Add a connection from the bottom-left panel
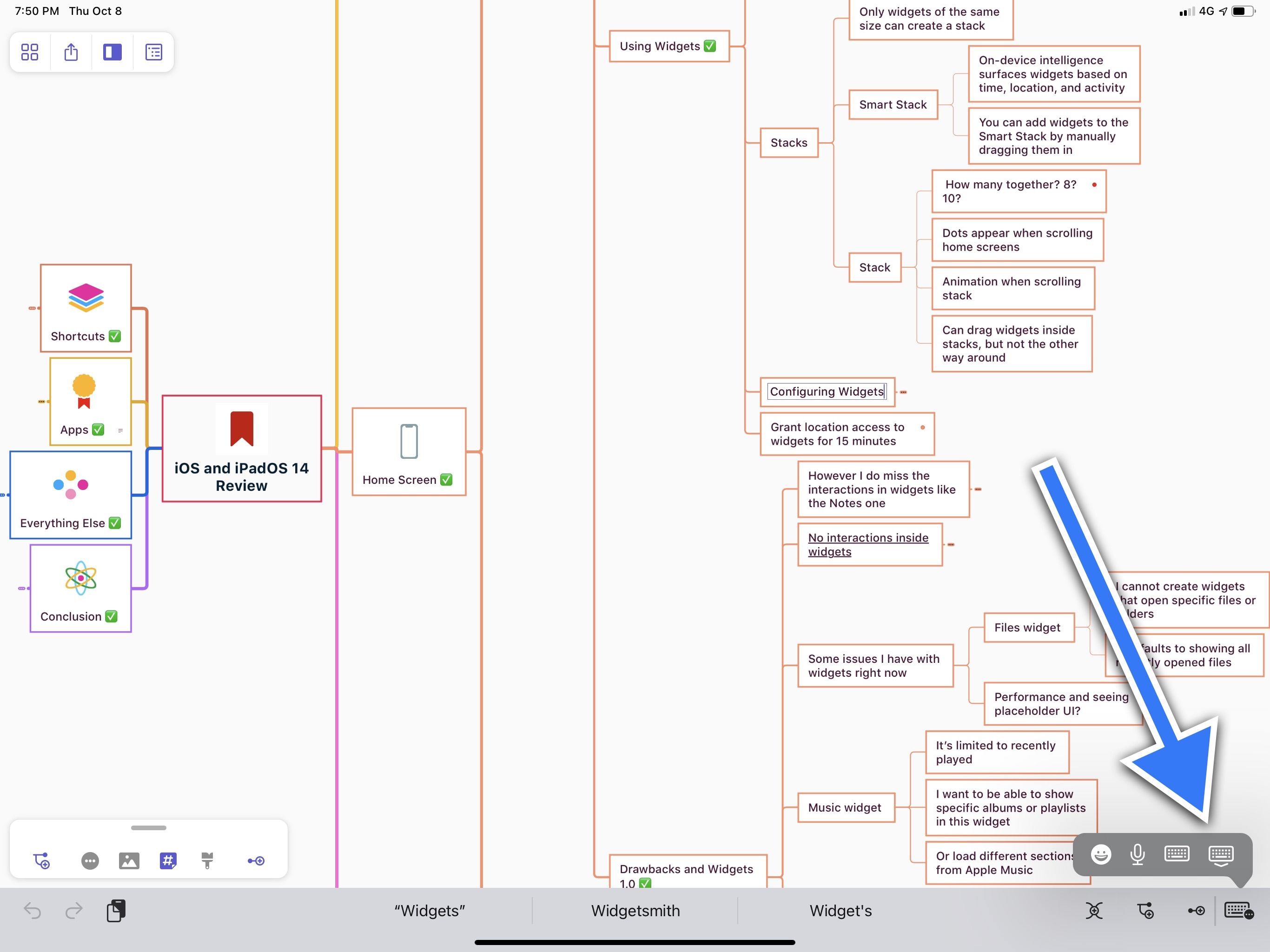The image size is (1270, 952). pyautogui.click(x=256, y=861)
